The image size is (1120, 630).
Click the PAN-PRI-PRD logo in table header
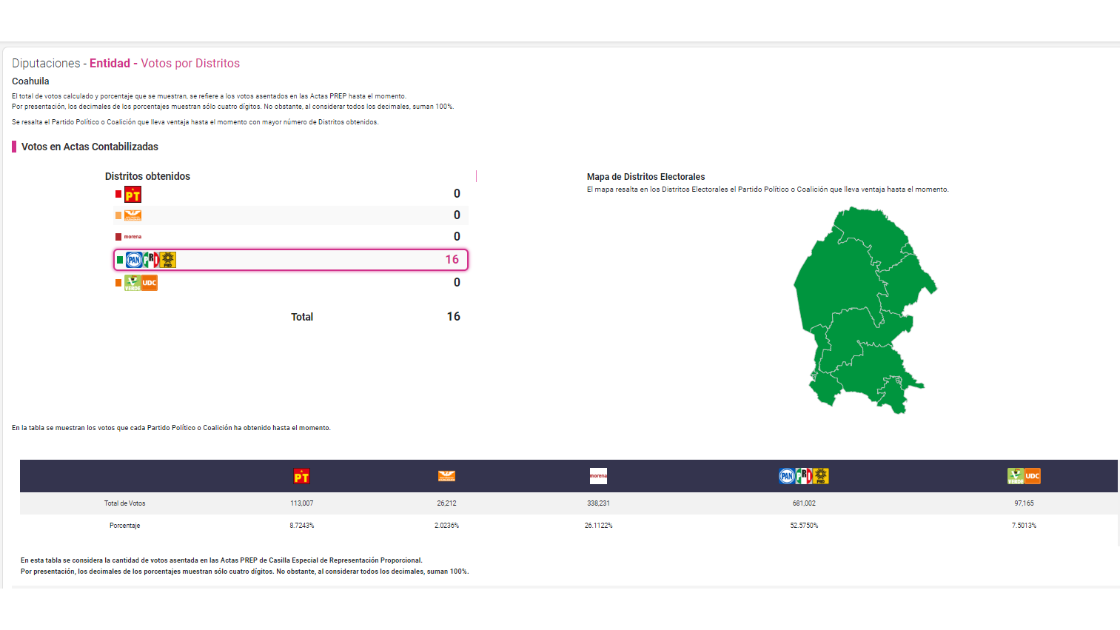pos(804,476)
